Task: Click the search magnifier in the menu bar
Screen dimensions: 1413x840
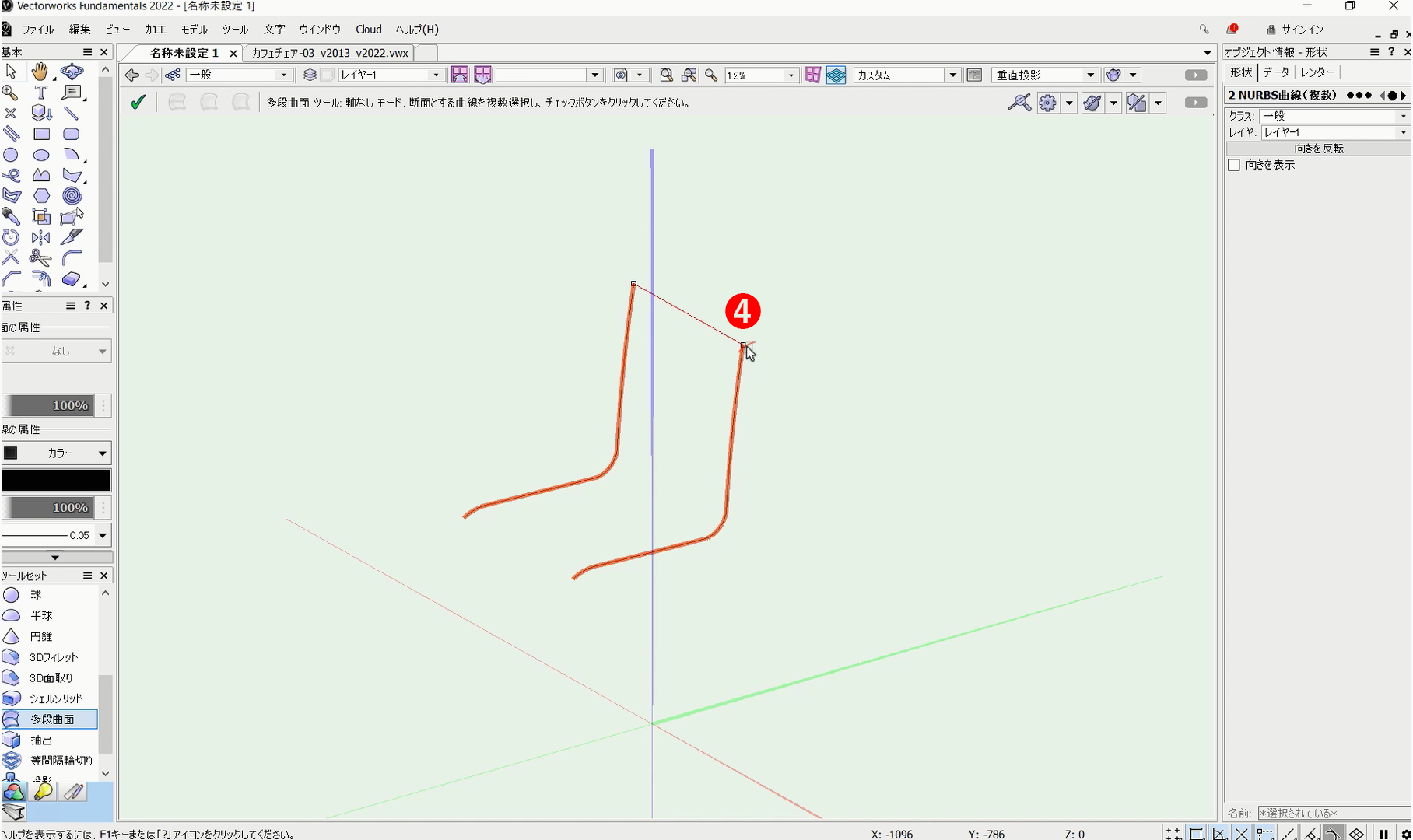Action: click(x=1204, y=30)
